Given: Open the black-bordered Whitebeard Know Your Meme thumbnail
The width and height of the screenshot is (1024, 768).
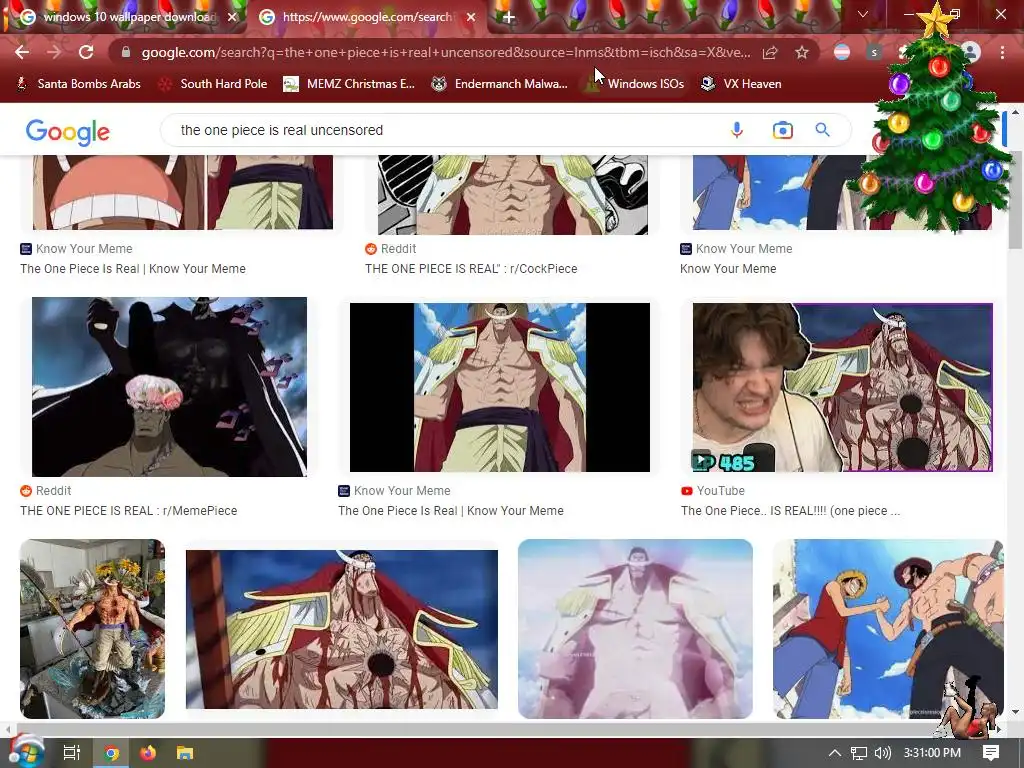Looking at the screenshot, I should 500,387.
